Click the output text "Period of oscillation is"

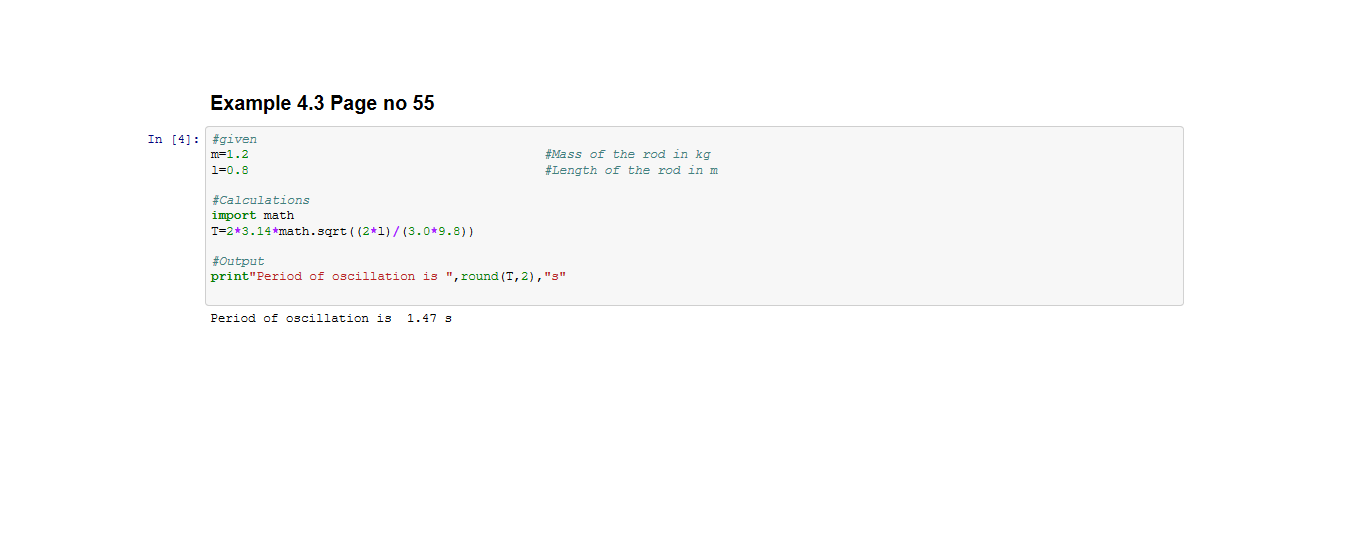click(300, 318)
